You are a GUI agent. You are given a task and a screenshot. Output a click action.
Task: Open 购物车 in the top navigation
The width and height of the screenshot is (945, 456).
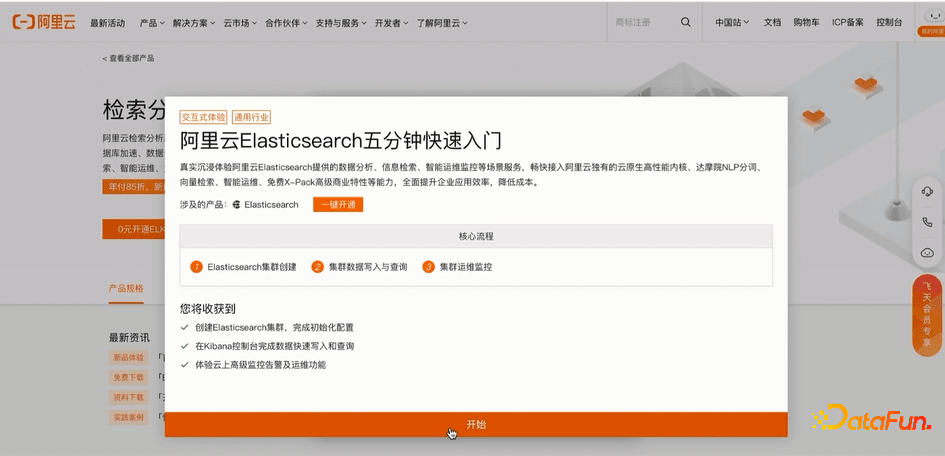(x=806, y=22)
